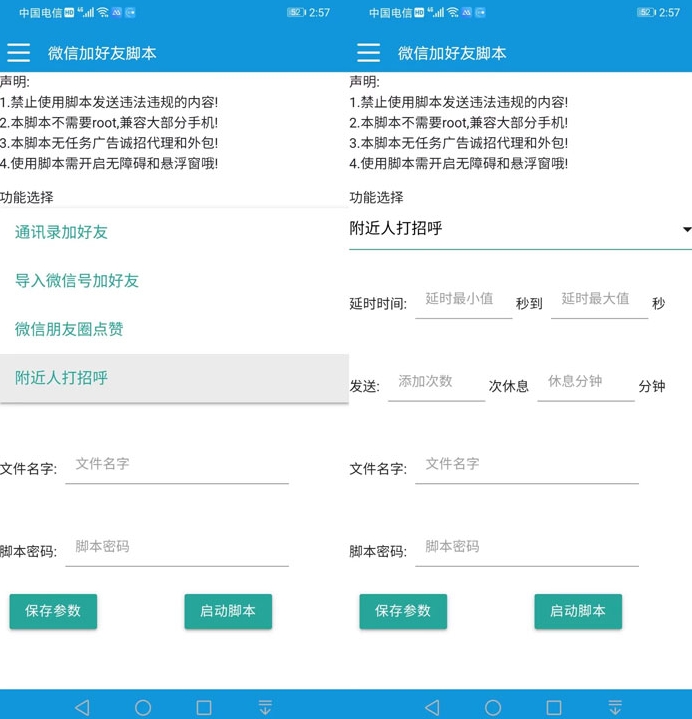Viewport: 692px width, 719px height.
Task: Tap recent apps square in left screen
Action: (204, 708)
